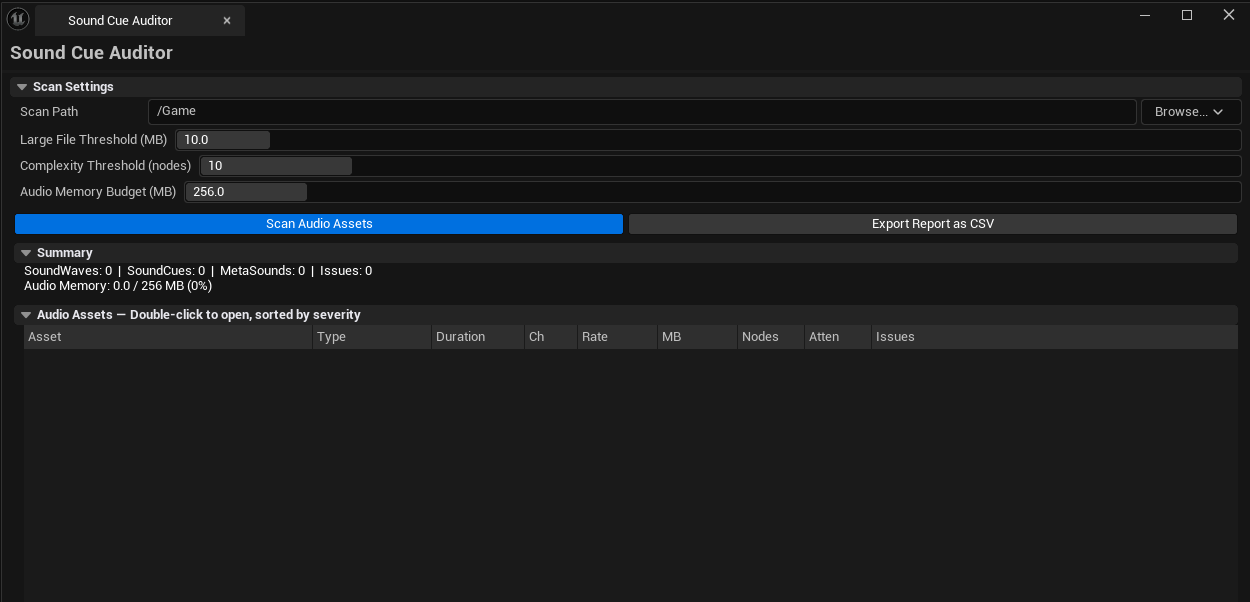Close the Sound Cue Auditor tab
Screen dimensions: 1250x602
click(x=227, y=20)
